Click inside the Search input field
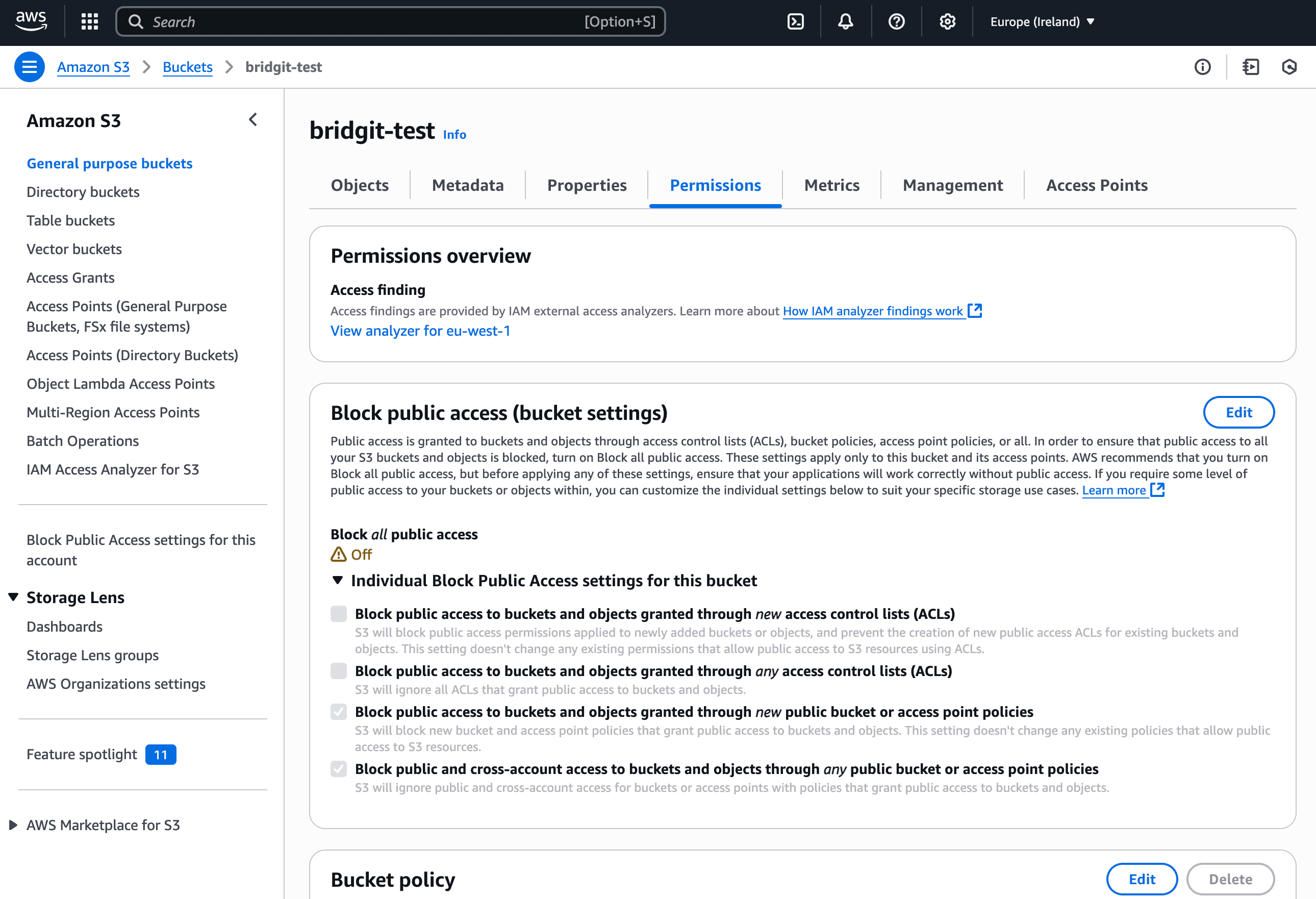 coord(391,21)
